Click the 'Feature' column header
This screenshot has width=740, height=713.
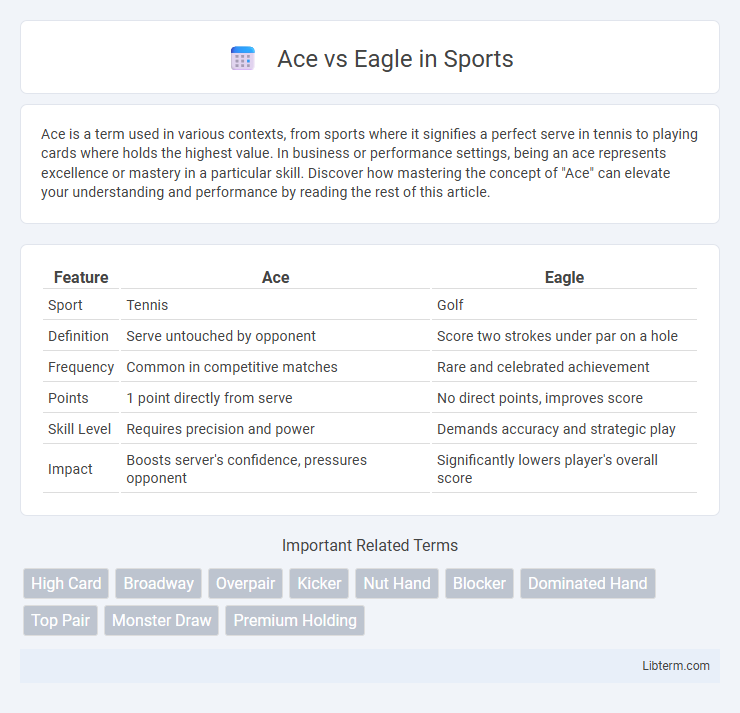coord(81,277)
